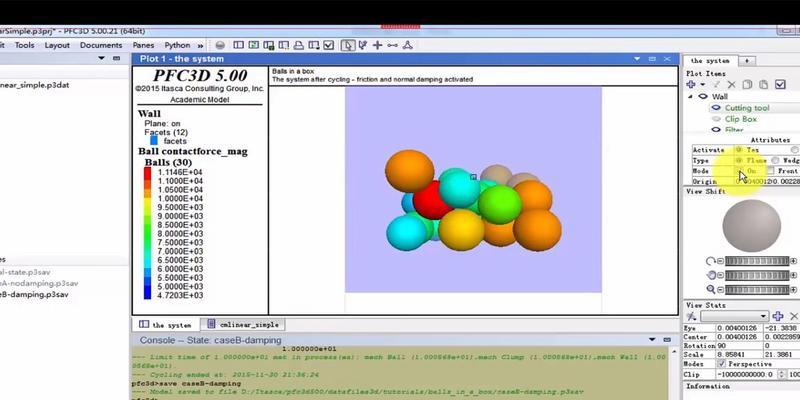This screenshot has width=800, height=400.
Task: Click the hand pan icon beside second slider
Action: point(710,276)
